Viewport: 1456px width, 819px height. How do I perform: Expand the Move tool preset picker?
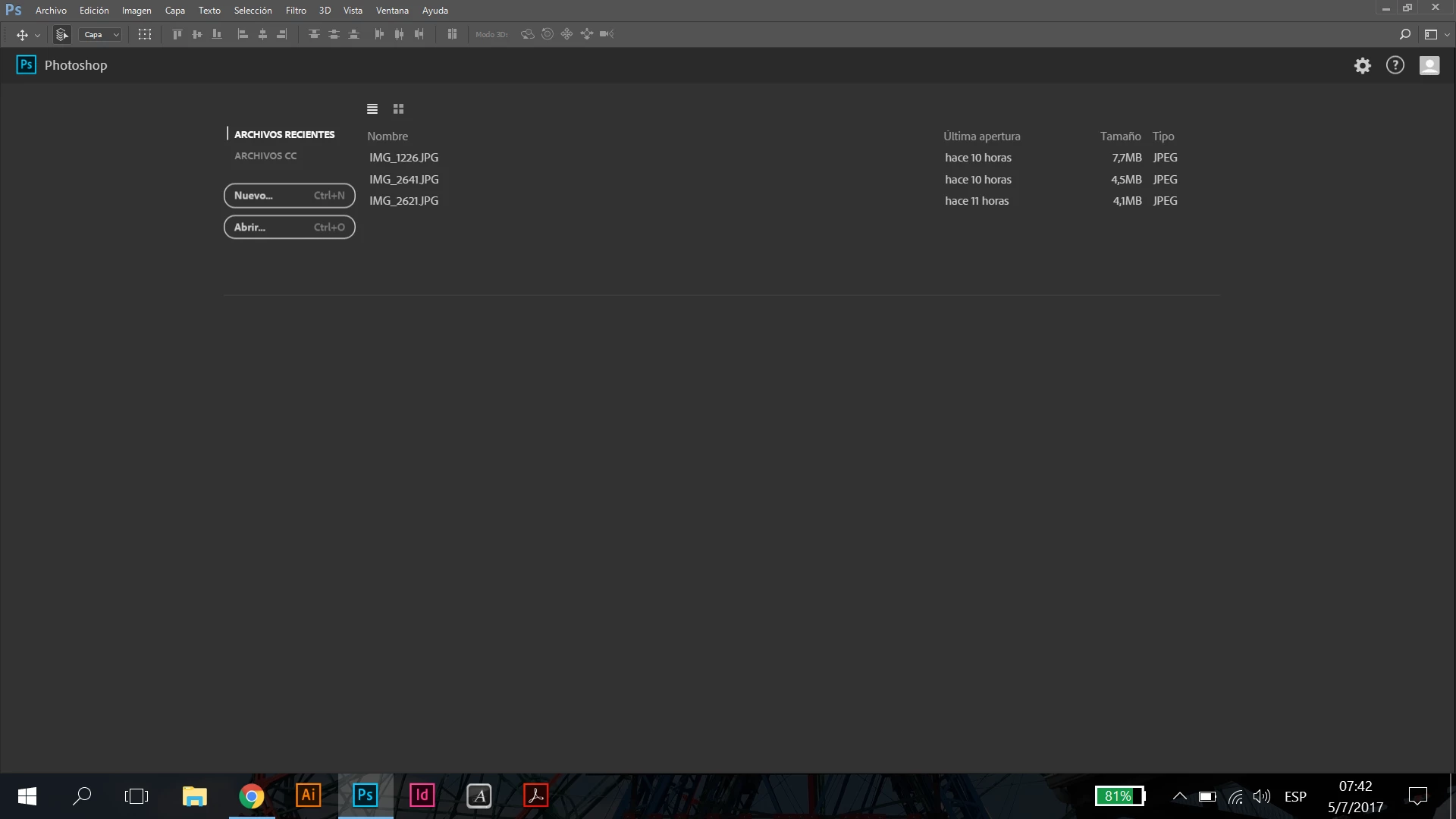(37, 35)
